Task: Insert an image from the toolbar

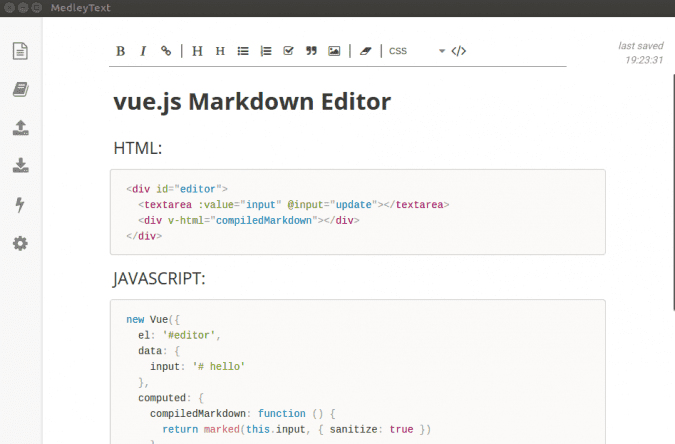Action: pos(334,51)
